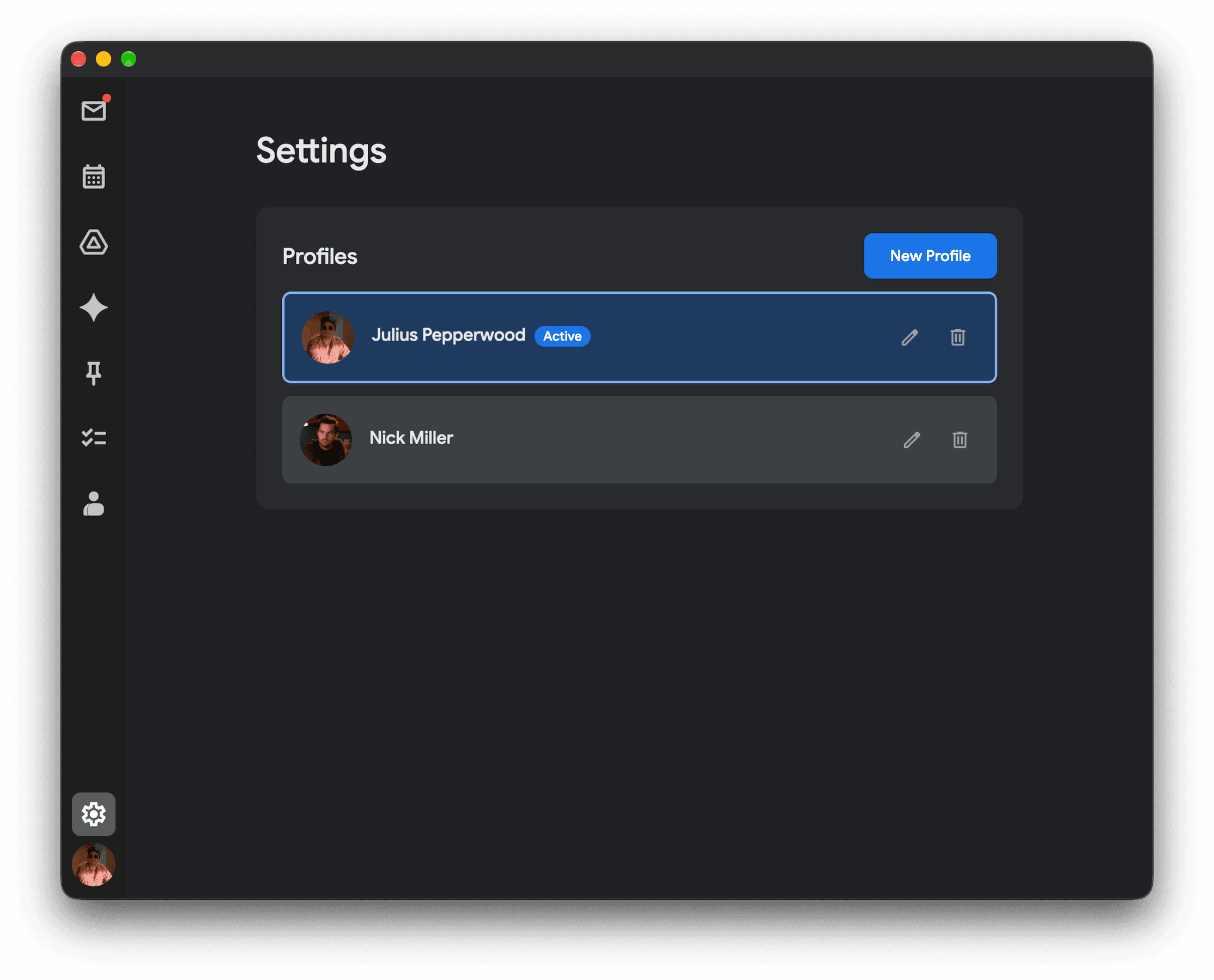This screenshot has width=1214, height=980.
Task: Click the Settings gear icon in sidebar
Action: coord(94,814)
